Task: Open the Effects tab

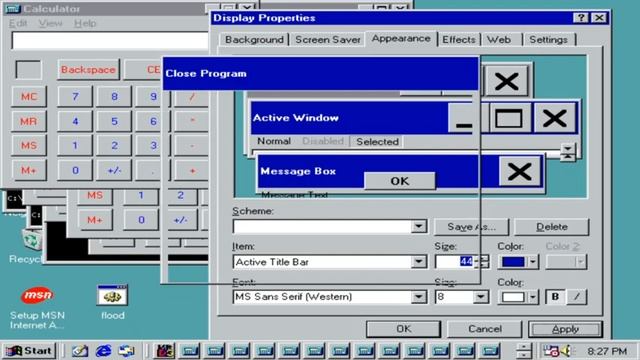Action: coord(459,40)
